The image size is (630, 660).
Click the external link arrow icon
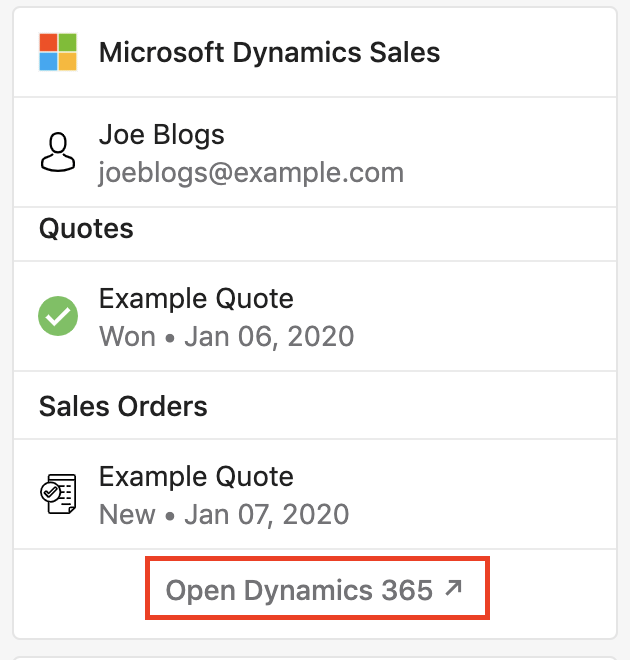tap(454, 588)
